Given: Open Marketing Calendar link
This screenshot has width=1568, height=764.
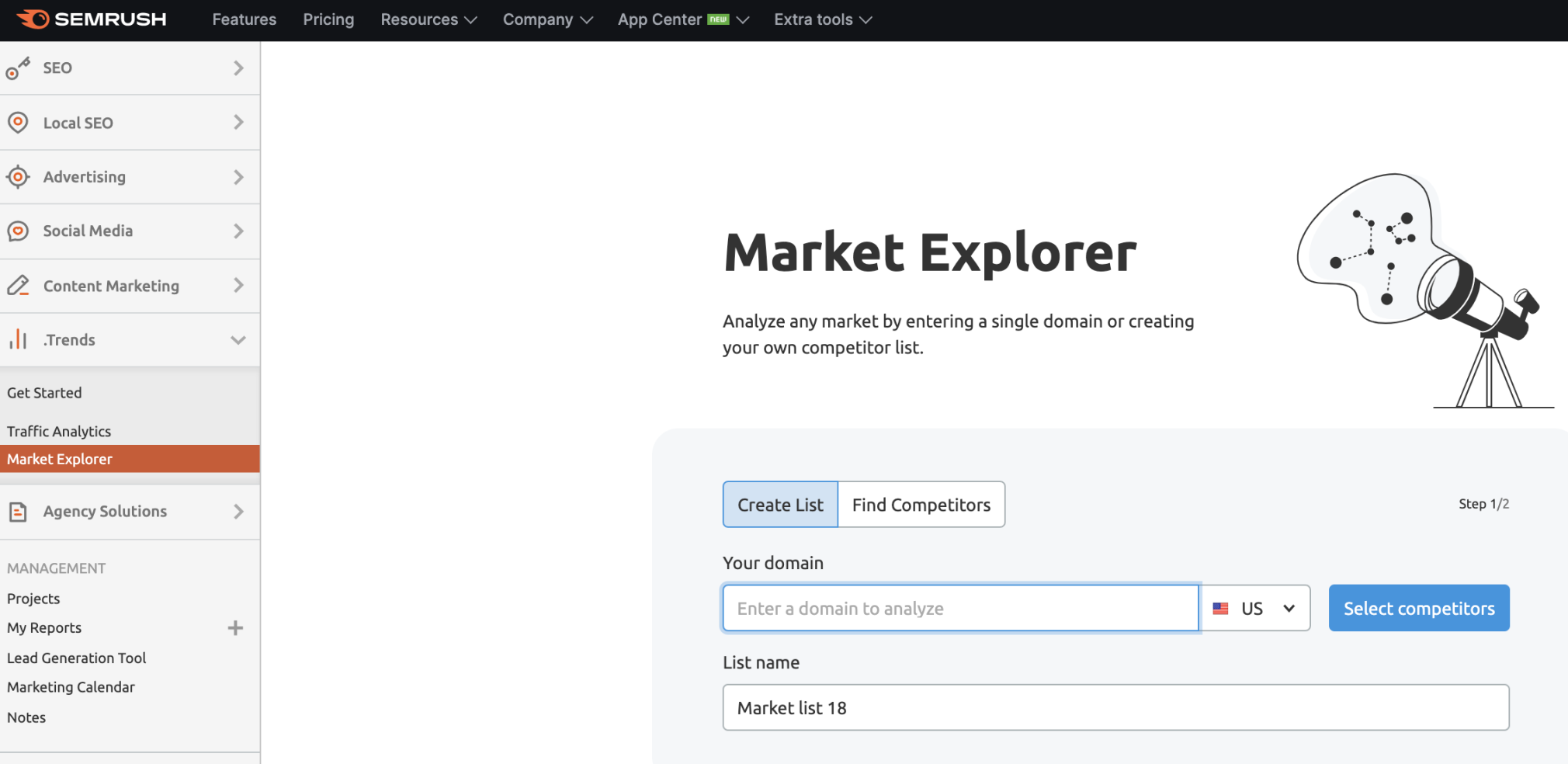Looking at the screenshot, I should coord(71,687).
